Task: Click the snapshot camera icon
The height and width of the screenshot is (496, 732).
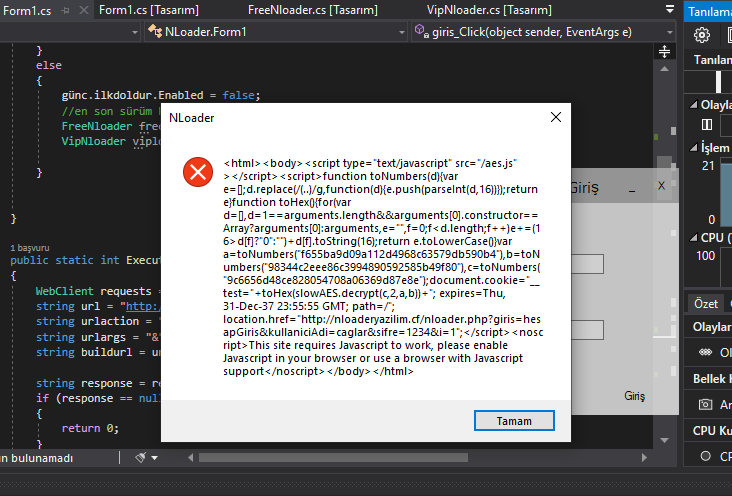Action: tap(705, 404)
